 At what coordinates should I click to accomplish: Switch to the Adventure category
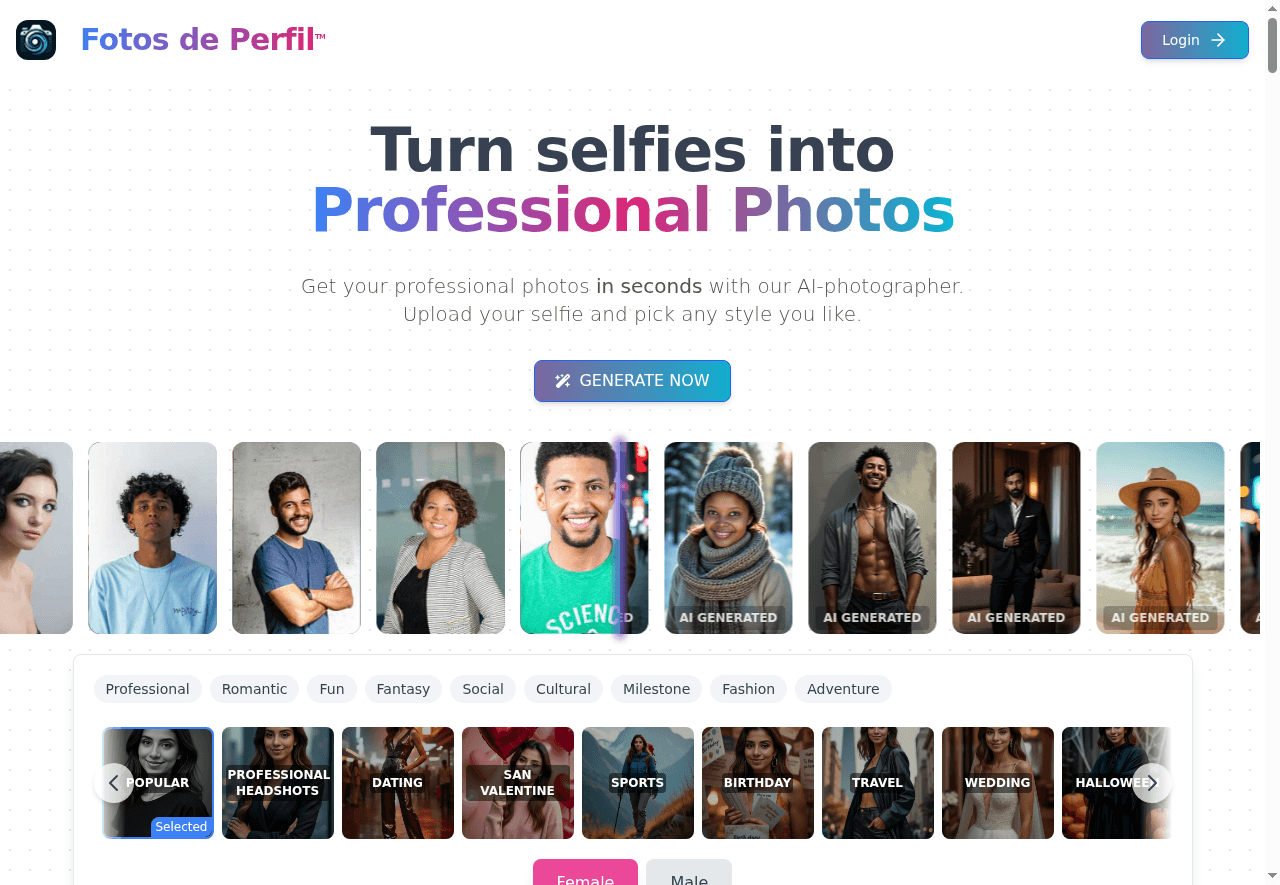point(843,689)
